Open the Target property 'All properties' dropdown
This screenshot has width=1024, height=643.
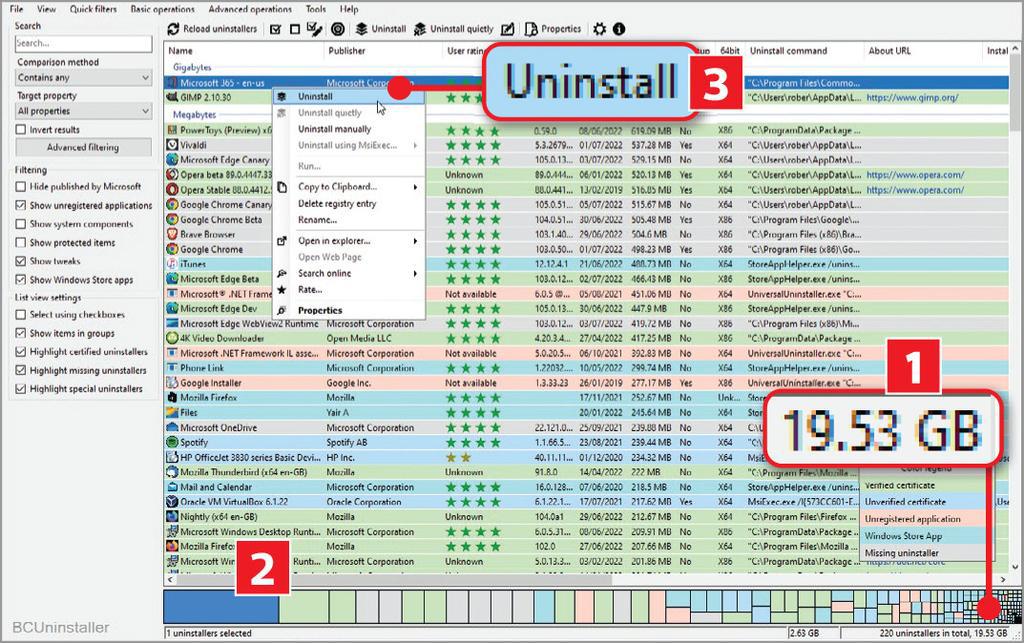[84, 112]
